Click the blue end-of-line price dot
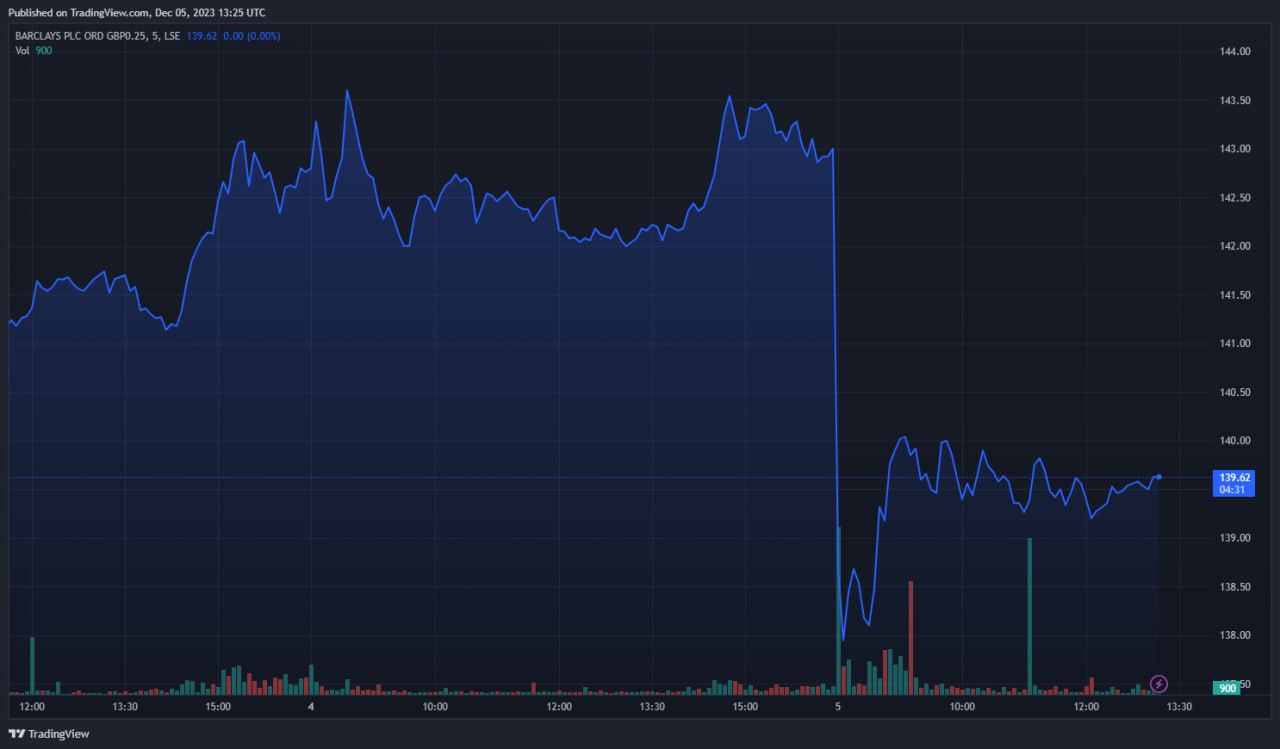The image size is (1280, 749). tap(1159, 476)
